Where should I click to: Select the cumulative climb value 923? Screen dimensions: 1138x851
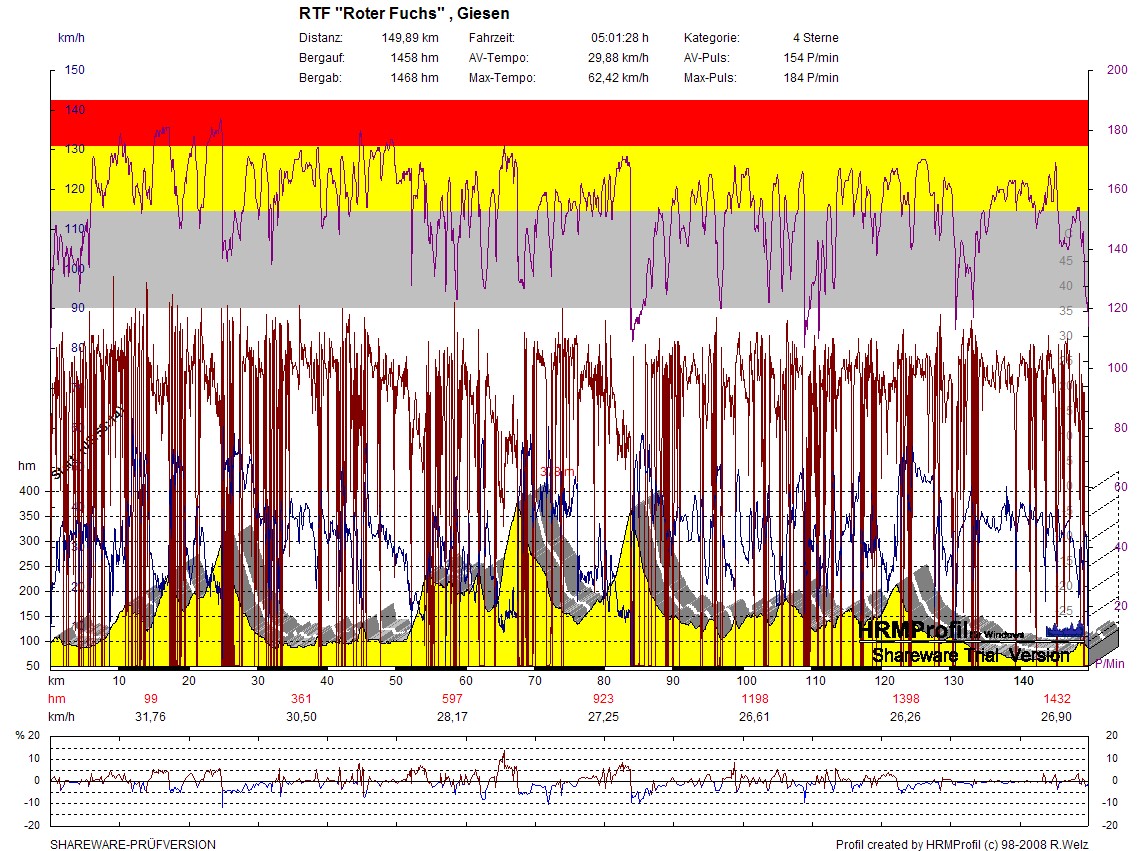pyautogui.click(x=604, y=698)
